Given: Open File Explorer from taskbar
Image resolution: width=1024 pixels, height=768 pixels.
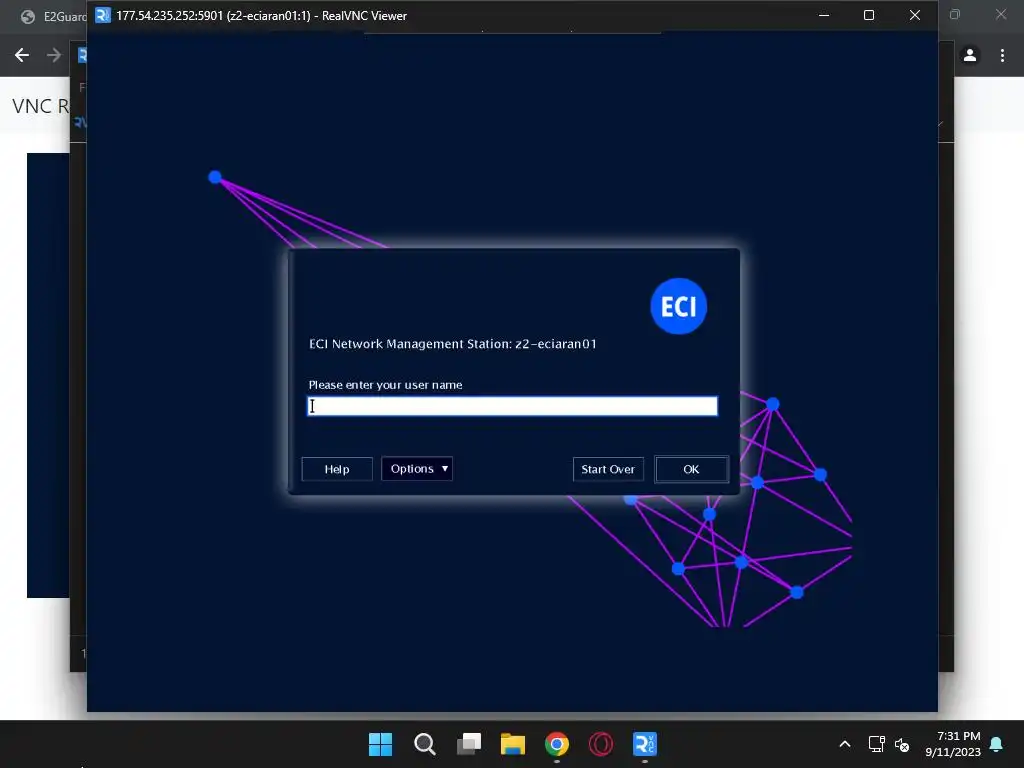Looking at the screenshot, I should click(513, 744).
